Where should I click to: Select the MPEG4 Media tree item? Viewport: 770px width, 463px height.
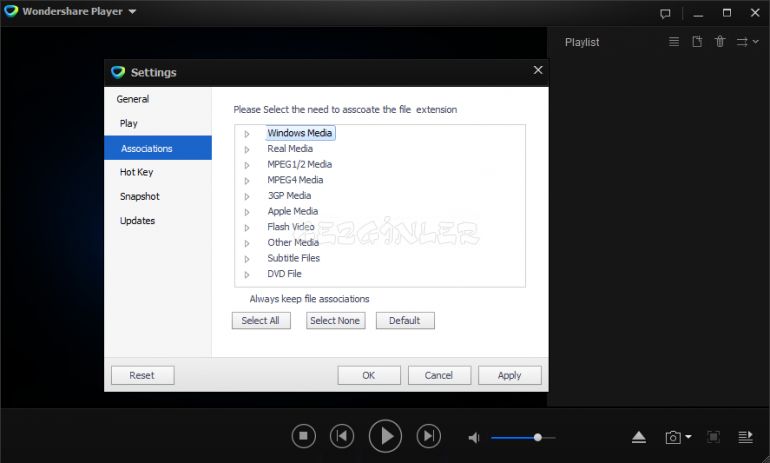click(295, 180)
